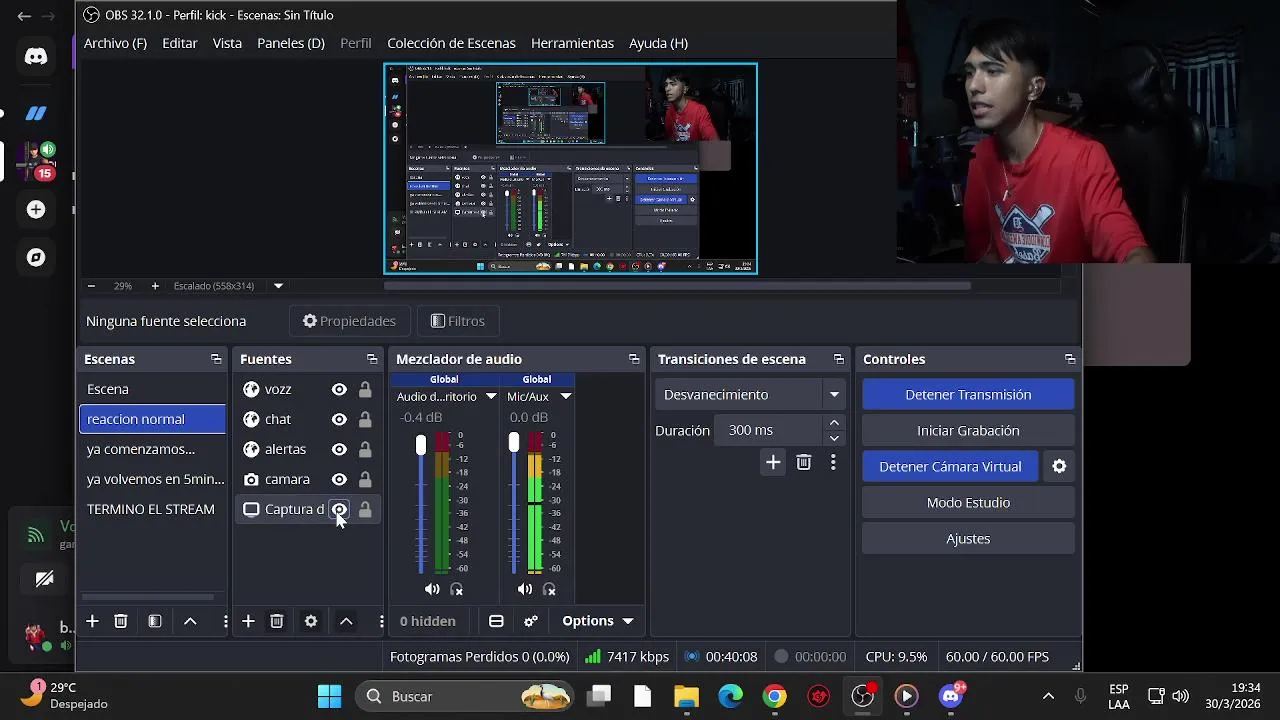Select TERMINO EL STREAM scene
This screenshot has height=720, width=1280.
click(152, 509)
